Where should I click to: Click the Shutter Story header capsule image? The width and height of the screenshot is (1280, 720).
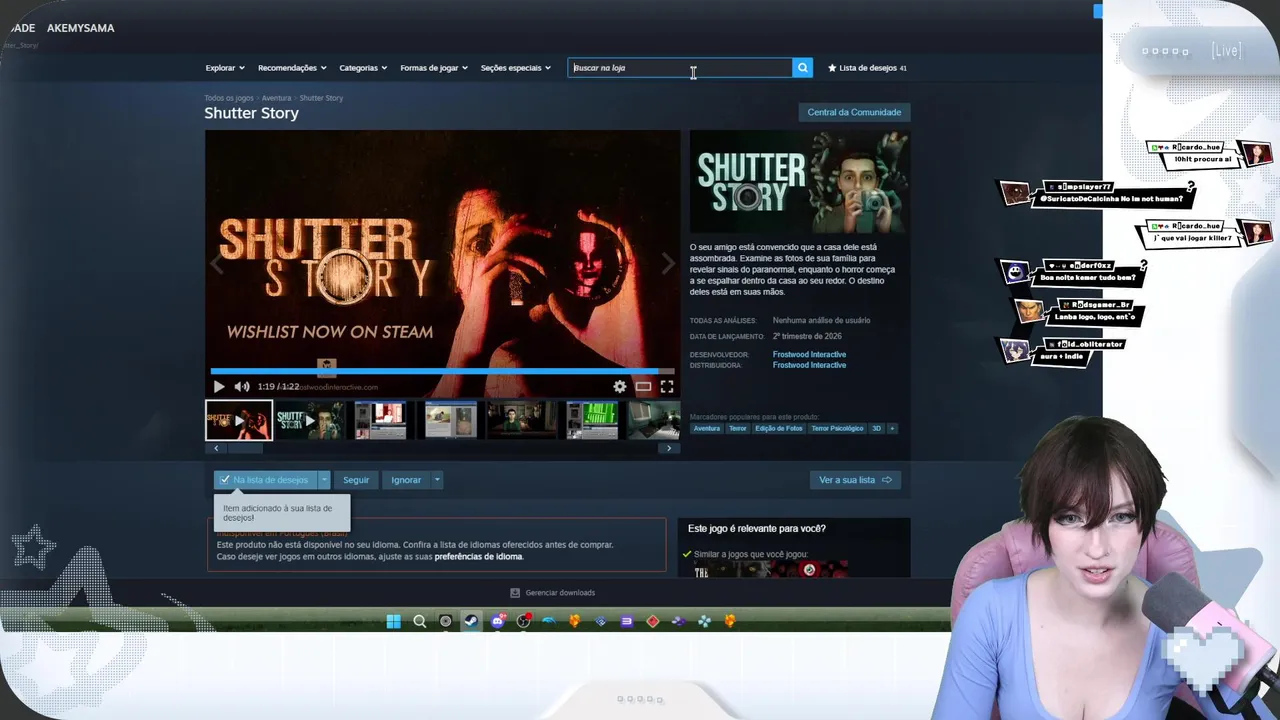click(x=799, y=182)
